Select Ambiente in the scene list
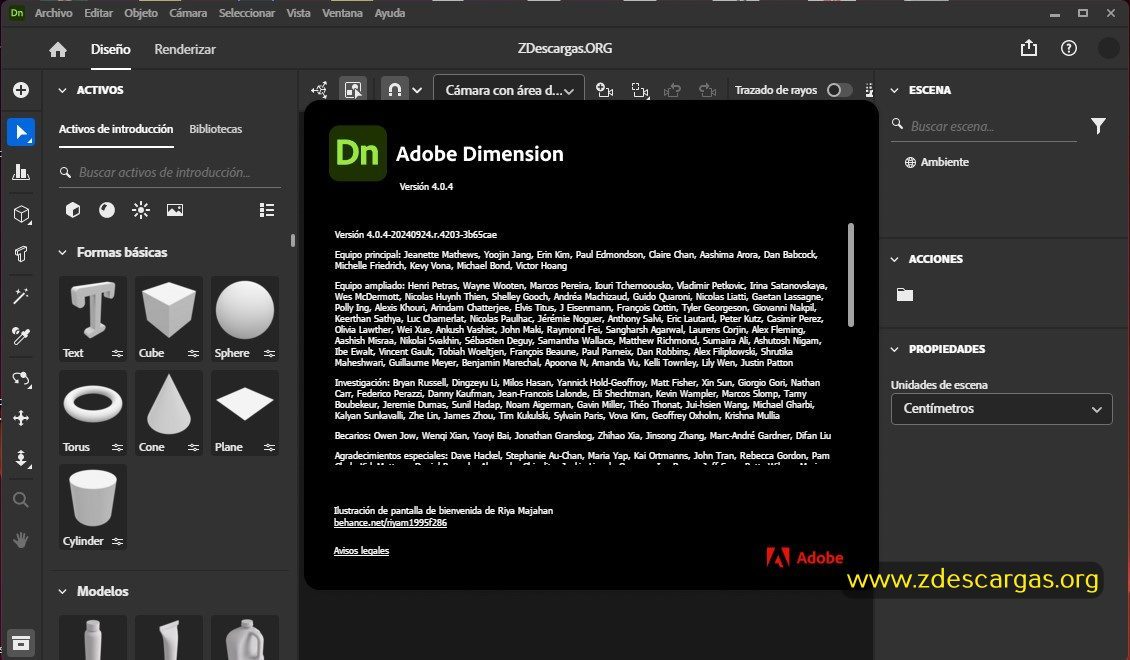Image resolution: width=1130 pixels, height=660 pixels. click(937, 162)
